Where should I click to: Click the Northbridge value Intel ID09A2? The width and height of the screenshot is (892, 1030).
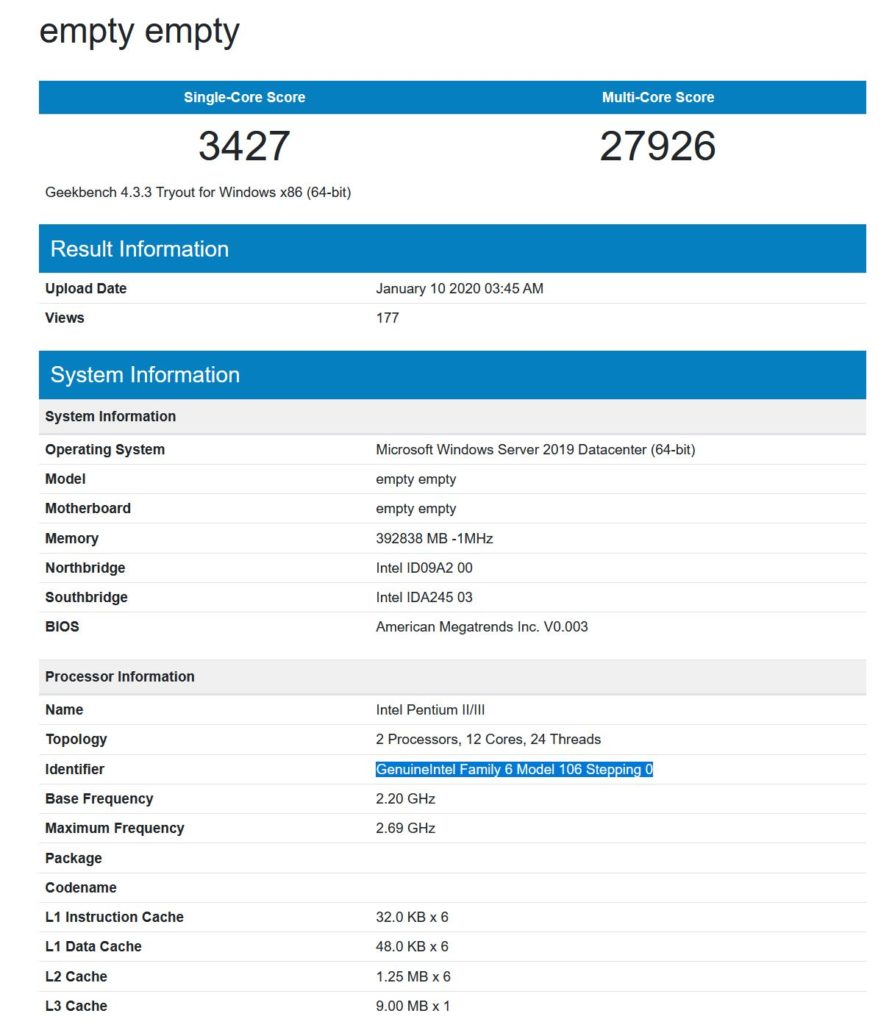[420, 567]
